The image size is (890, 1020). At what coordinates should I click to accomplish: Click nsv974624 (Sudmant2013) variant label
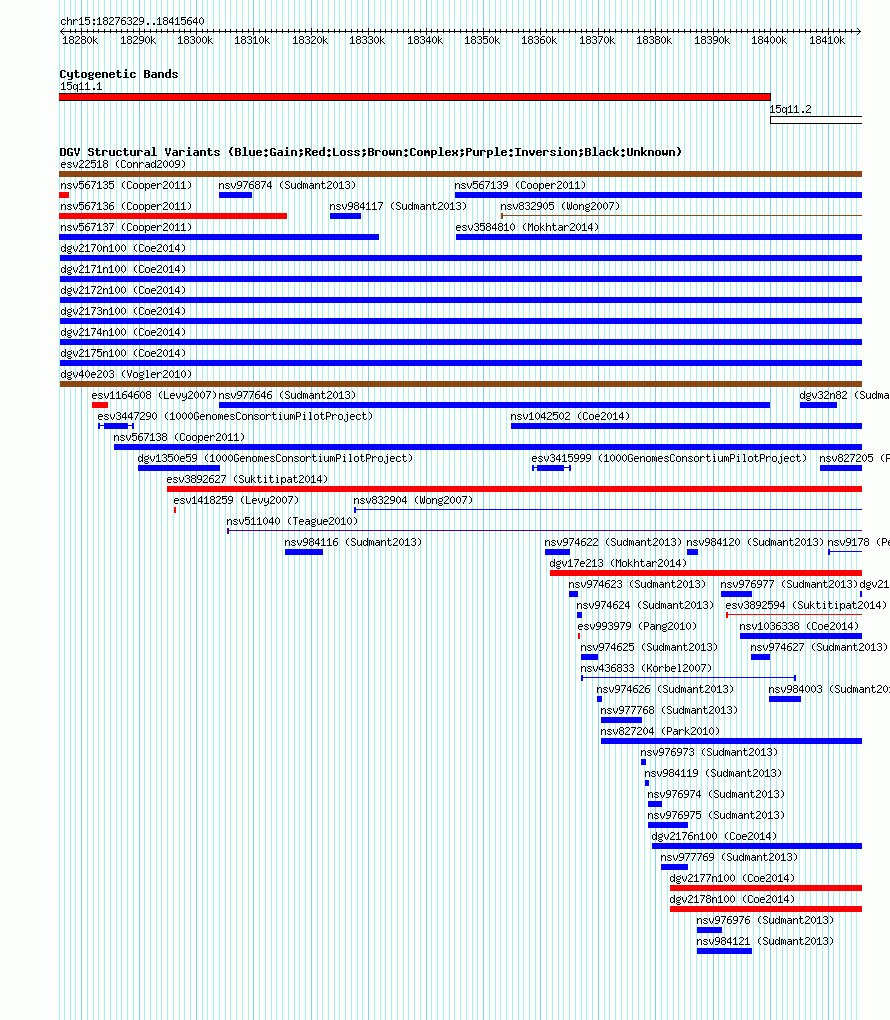pyautogui.click(x=645, y=605)
